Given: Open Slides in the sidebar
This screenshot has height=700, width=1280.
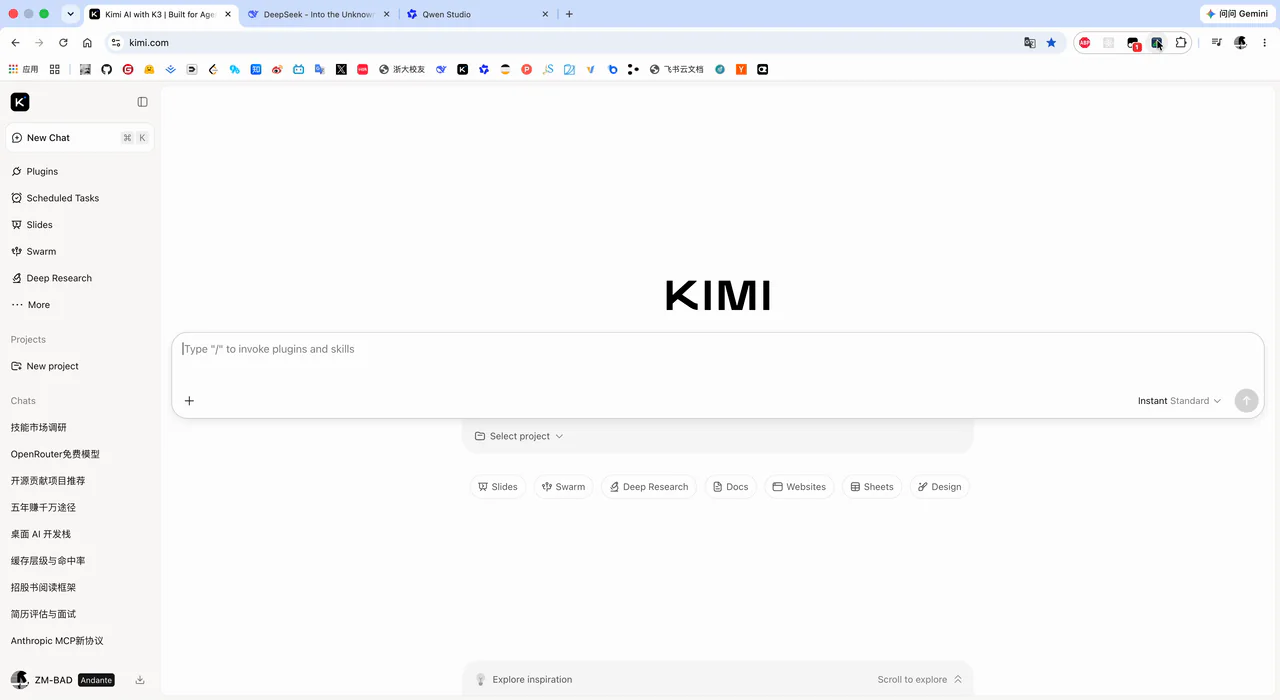Looking at the screenshot, I should pyautogui.click(x=80, y=225).
